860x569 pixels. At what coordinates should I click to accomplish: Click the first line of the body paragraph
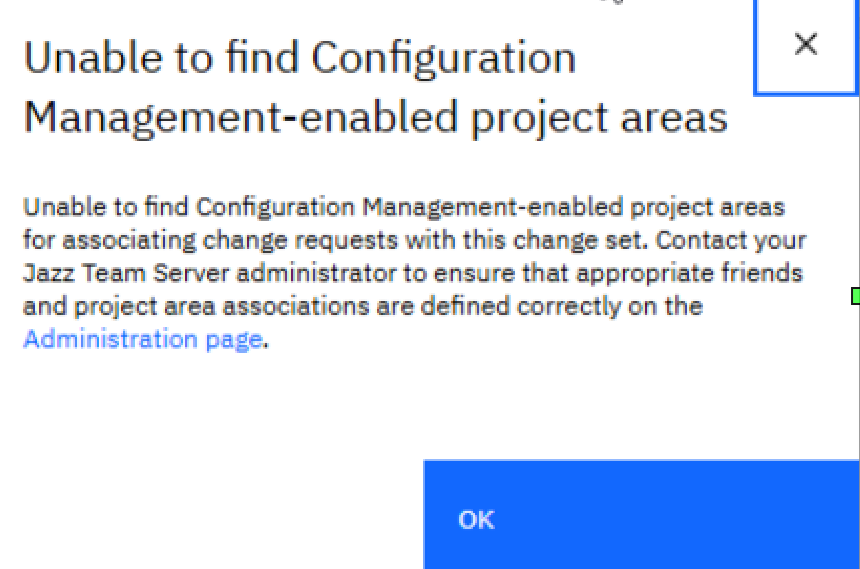coord(403,207)
